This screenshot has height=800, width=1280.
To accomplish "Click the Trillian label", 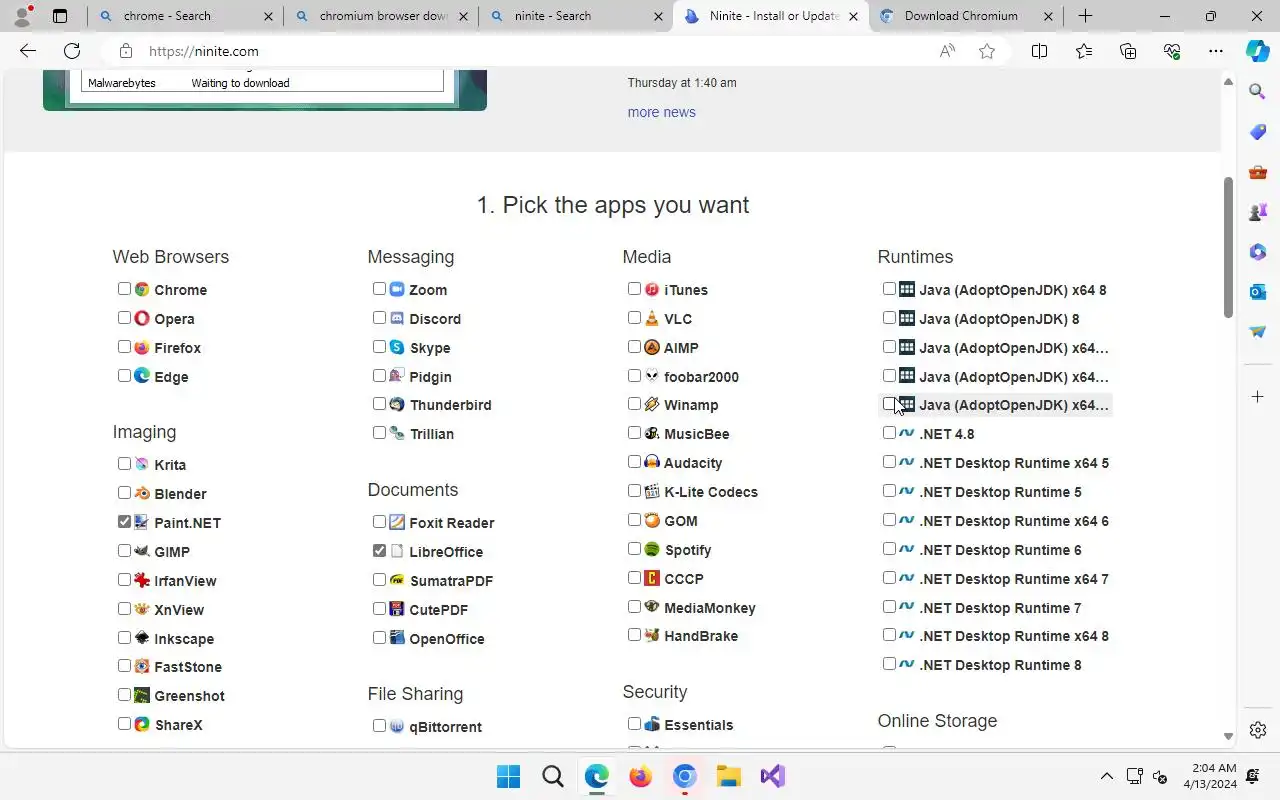I will pos(432,434).
